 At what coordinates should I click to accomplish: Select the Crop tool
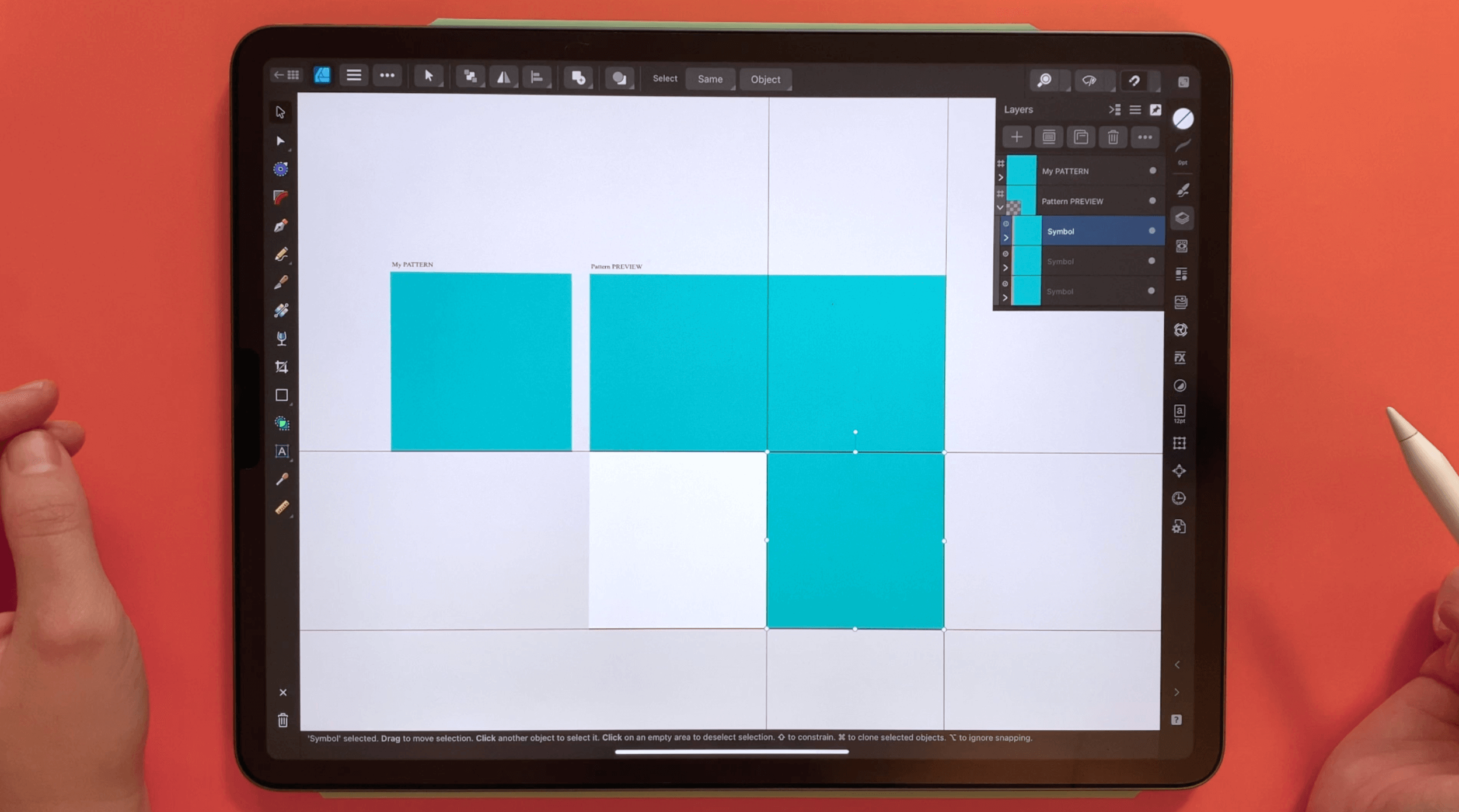coord(281,367)
